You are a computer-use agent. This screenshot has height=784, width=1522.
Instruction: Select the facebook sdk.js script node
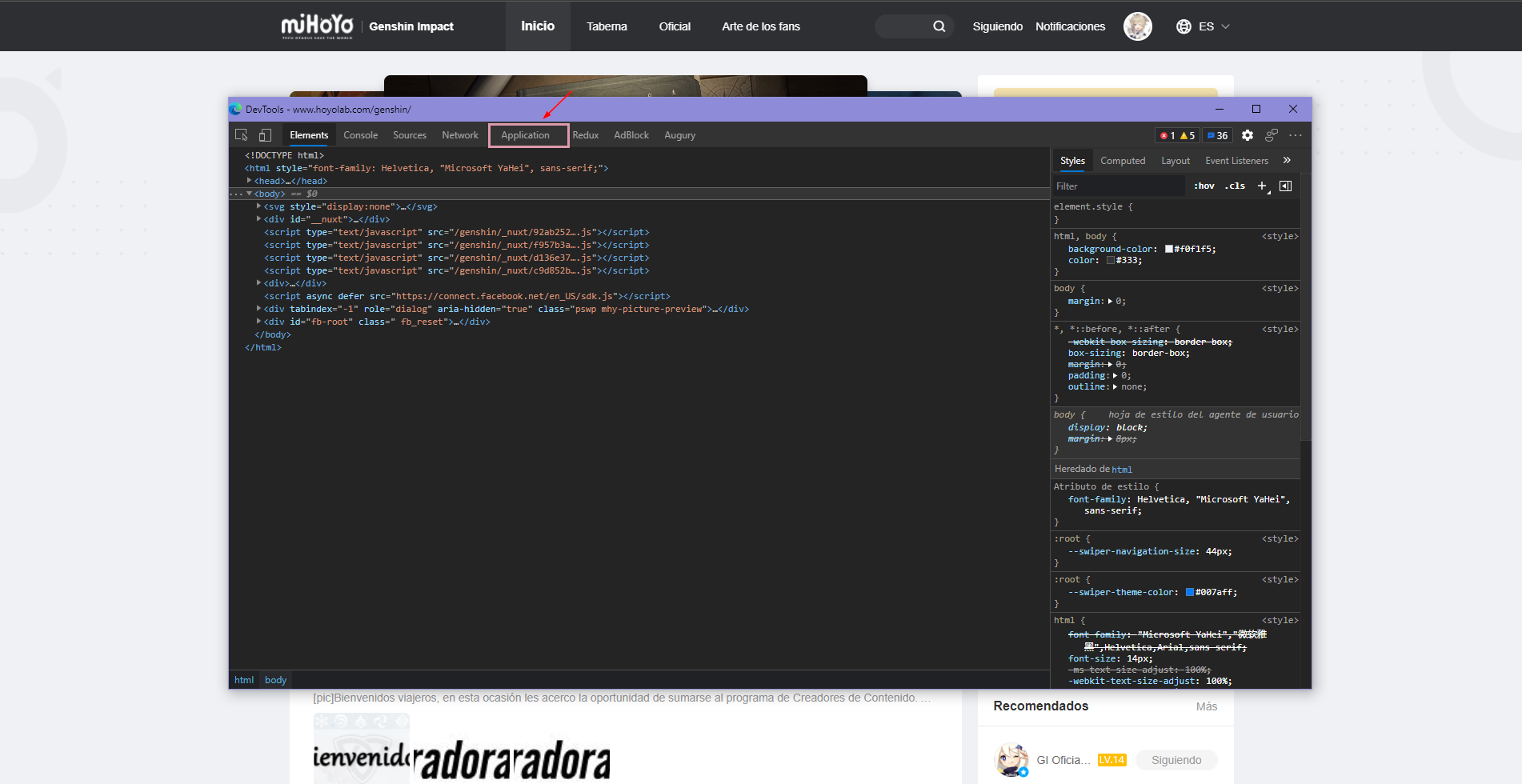click(467, 296)
